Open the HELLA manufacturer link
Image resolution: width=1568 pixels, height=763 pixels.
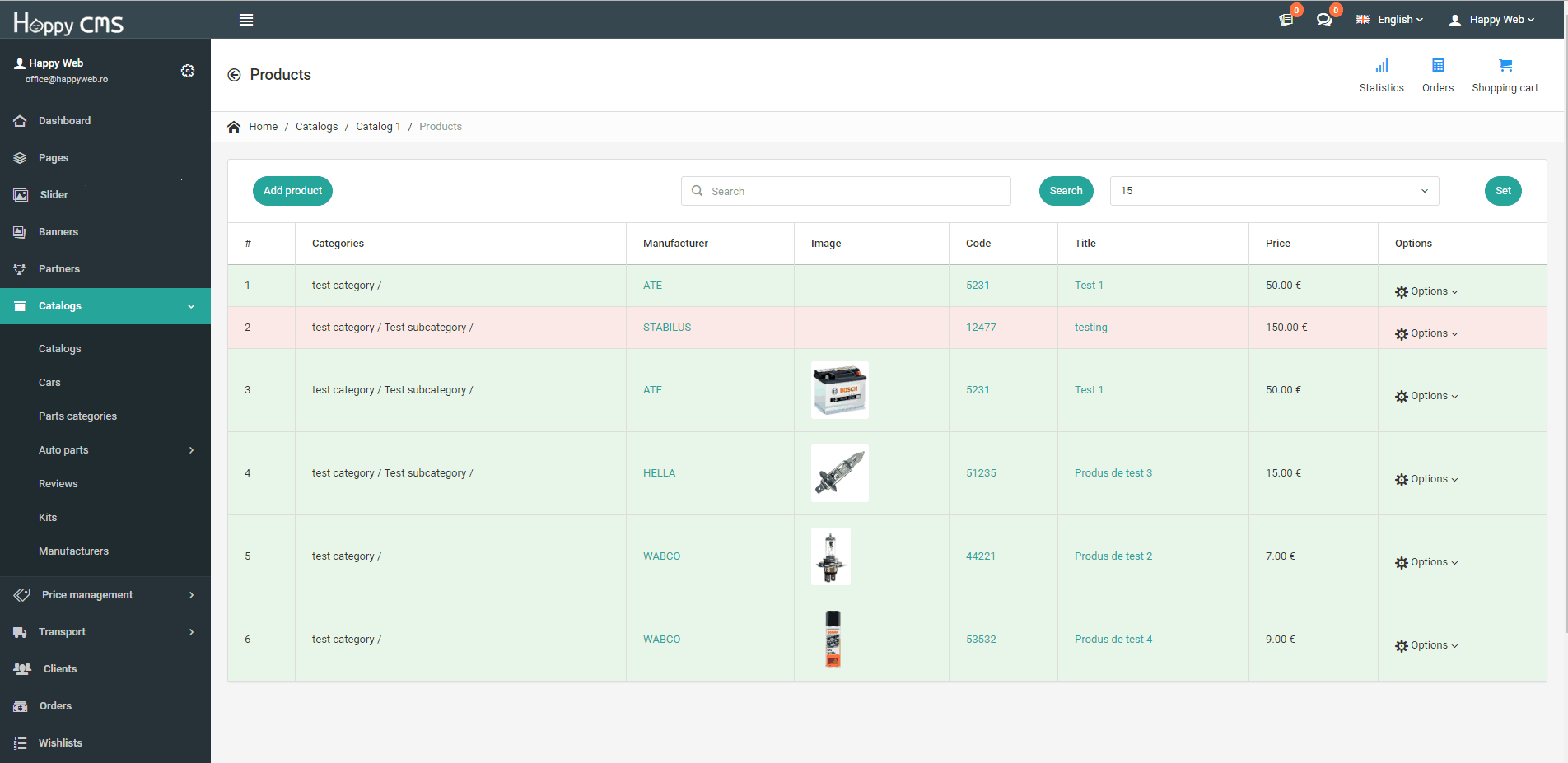tap(659, 473)
